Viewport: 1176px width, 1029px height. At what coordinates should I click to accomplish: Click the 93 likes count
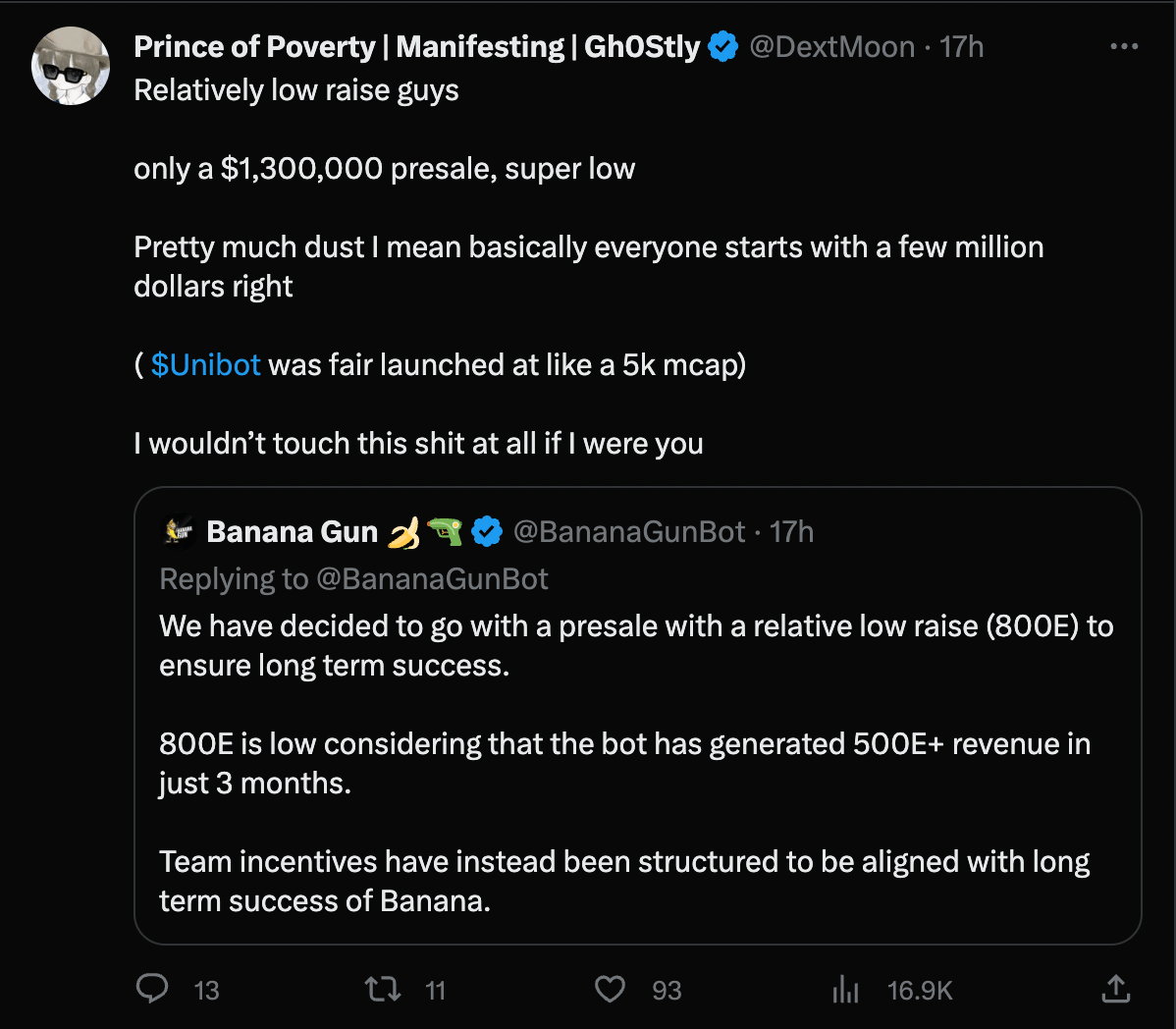coord(667,991)
